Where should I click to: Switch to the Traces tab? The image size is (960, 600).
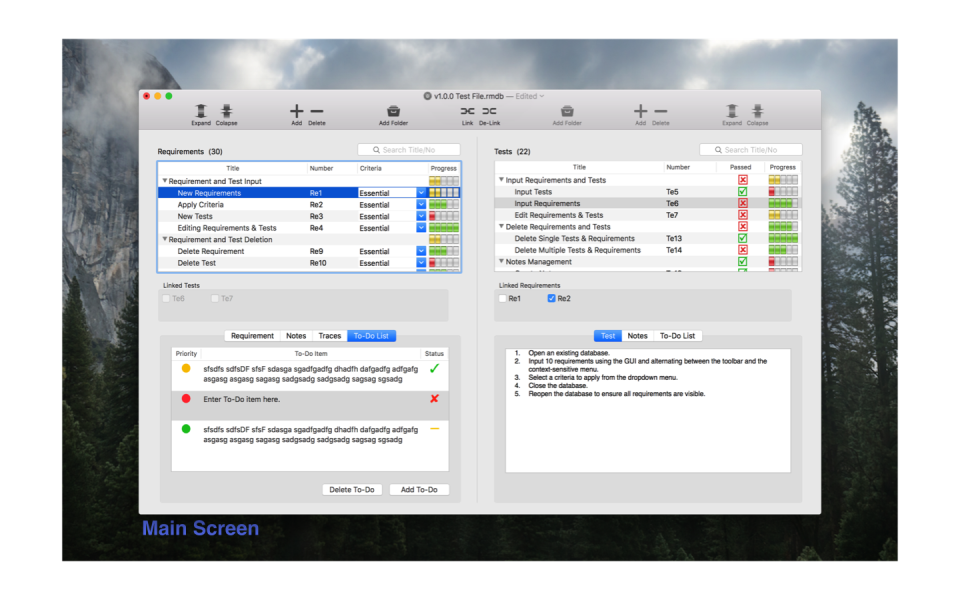[331, 335]
